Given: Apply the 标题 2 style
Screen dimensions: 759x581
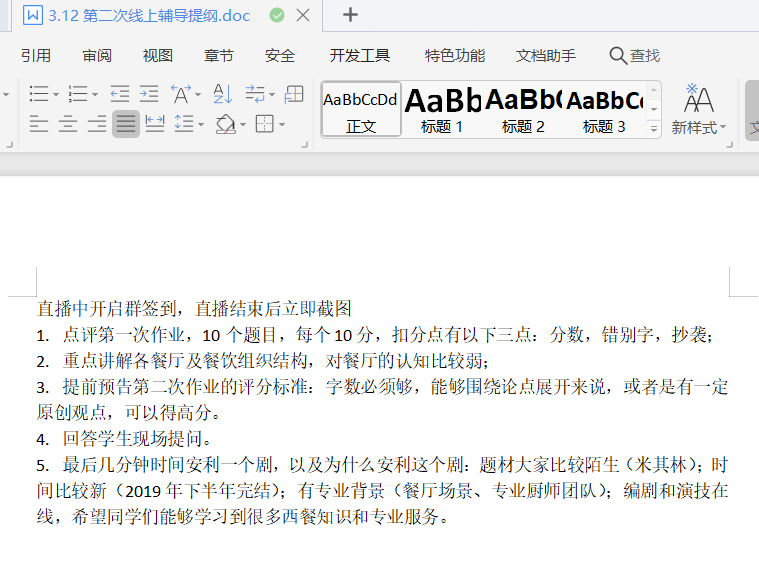Looking at the screenshot, I should point(523,110).
